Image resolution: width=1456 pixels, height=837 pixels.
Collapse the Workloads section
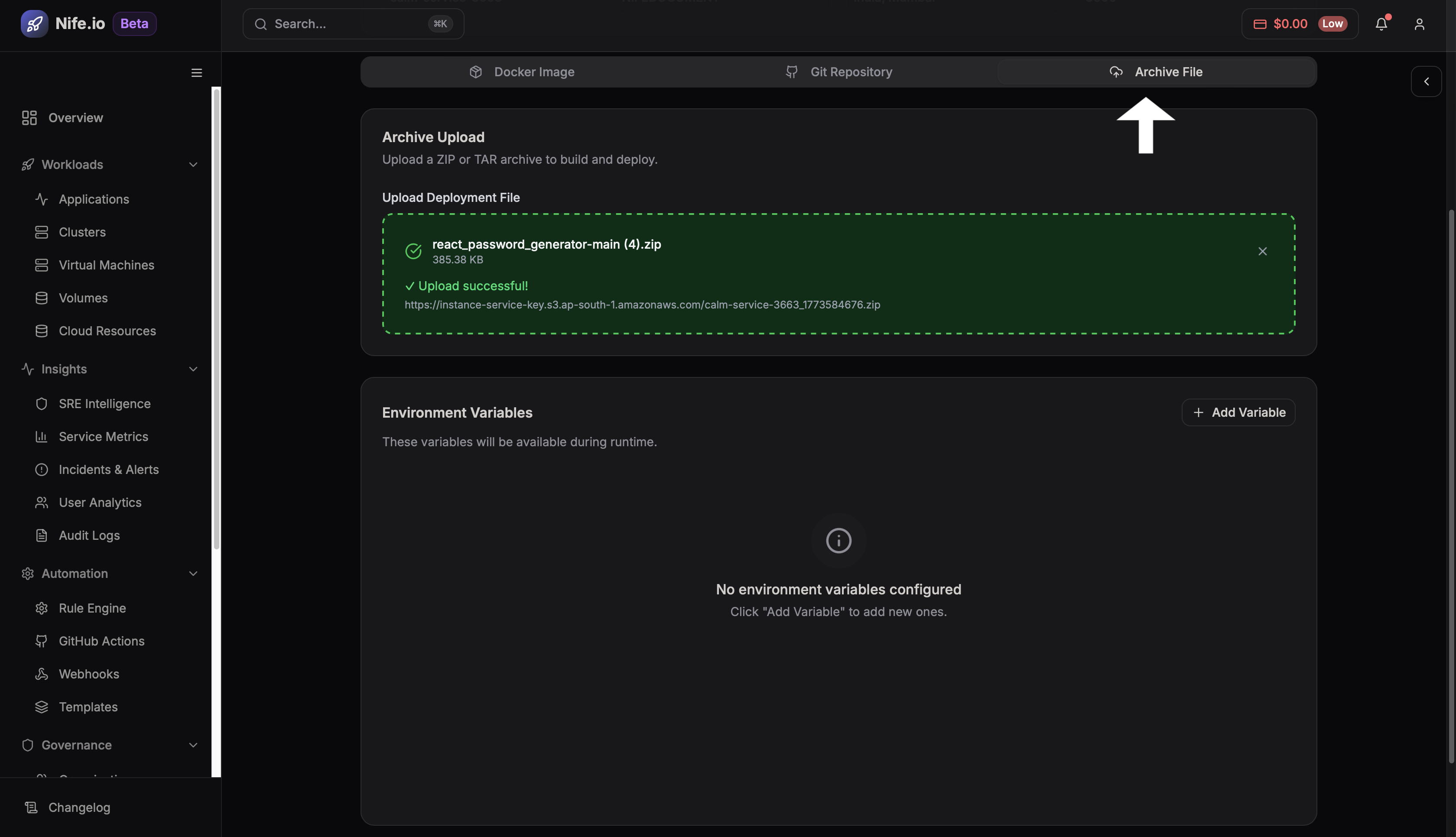(x=193, y=165)
